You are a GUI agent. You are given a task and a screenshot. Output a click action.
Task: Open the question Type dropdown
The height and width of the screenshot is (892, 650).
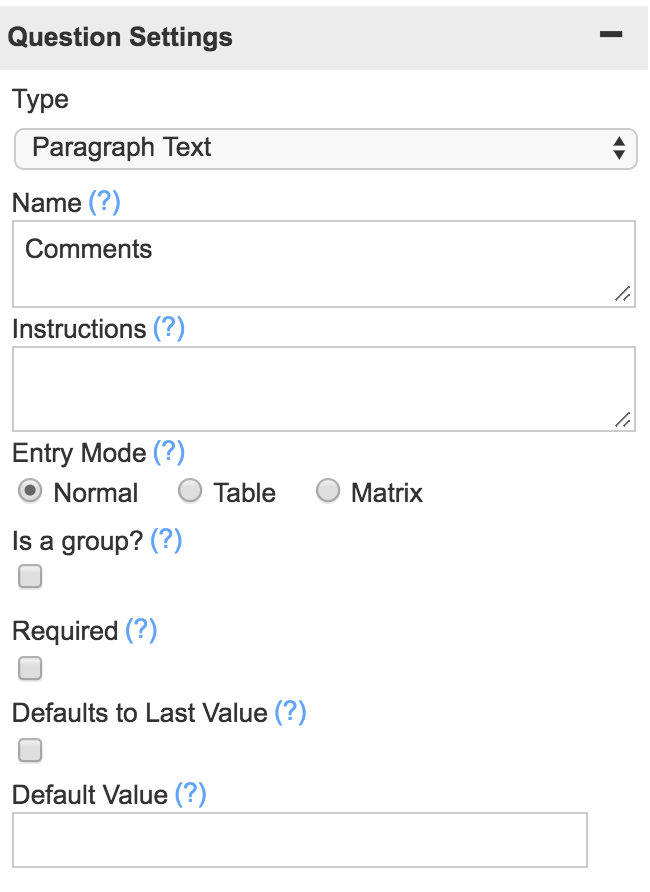point(325,148)
